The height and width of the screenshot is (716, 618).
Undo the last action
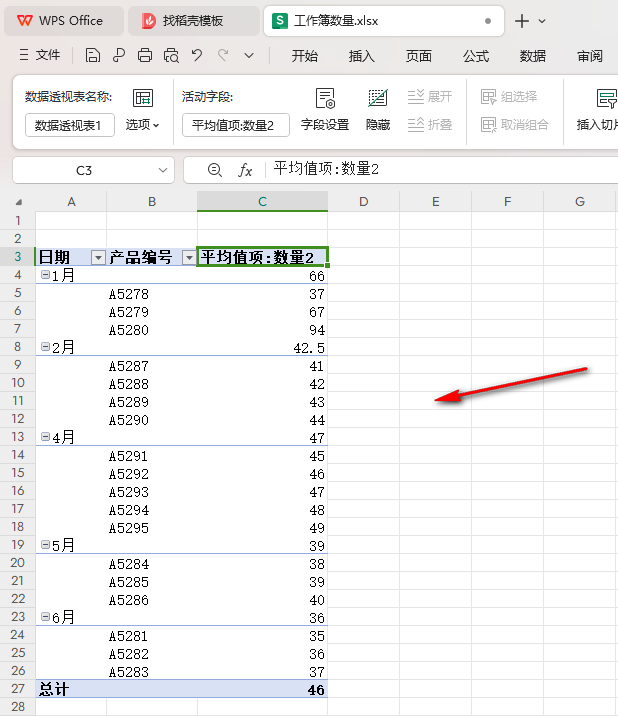197,55
